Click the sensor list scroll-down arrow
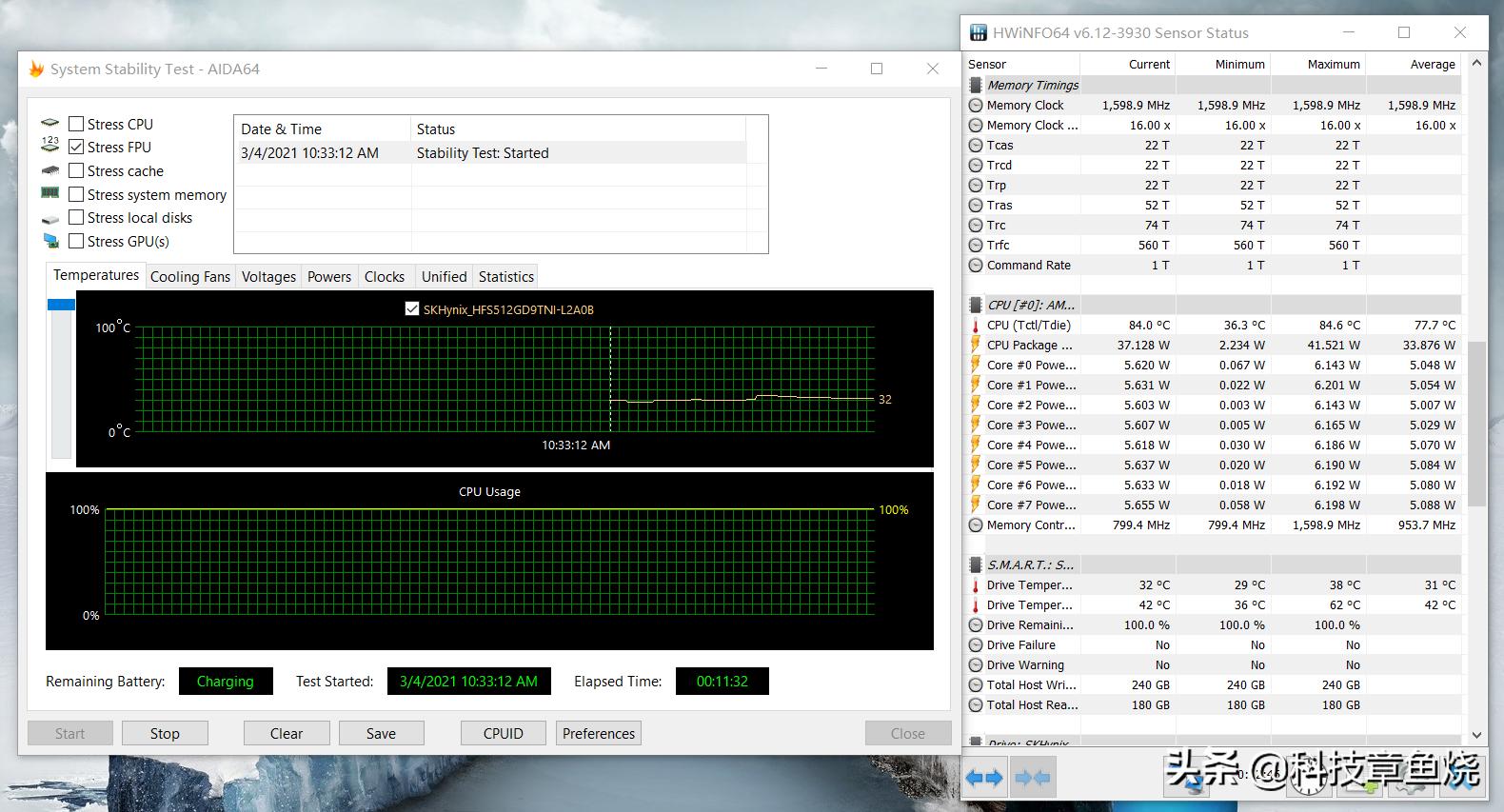1504x812 pixels. click(1476, 735)
